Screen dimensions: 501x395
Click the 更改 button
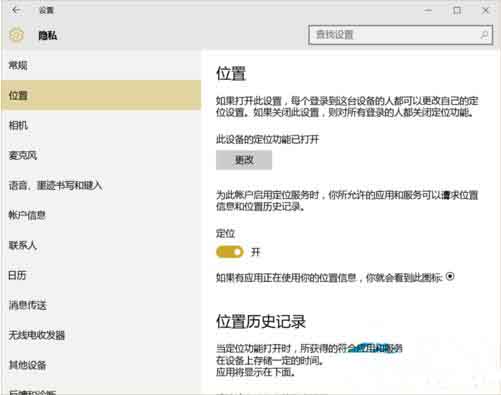coord(244,160)
